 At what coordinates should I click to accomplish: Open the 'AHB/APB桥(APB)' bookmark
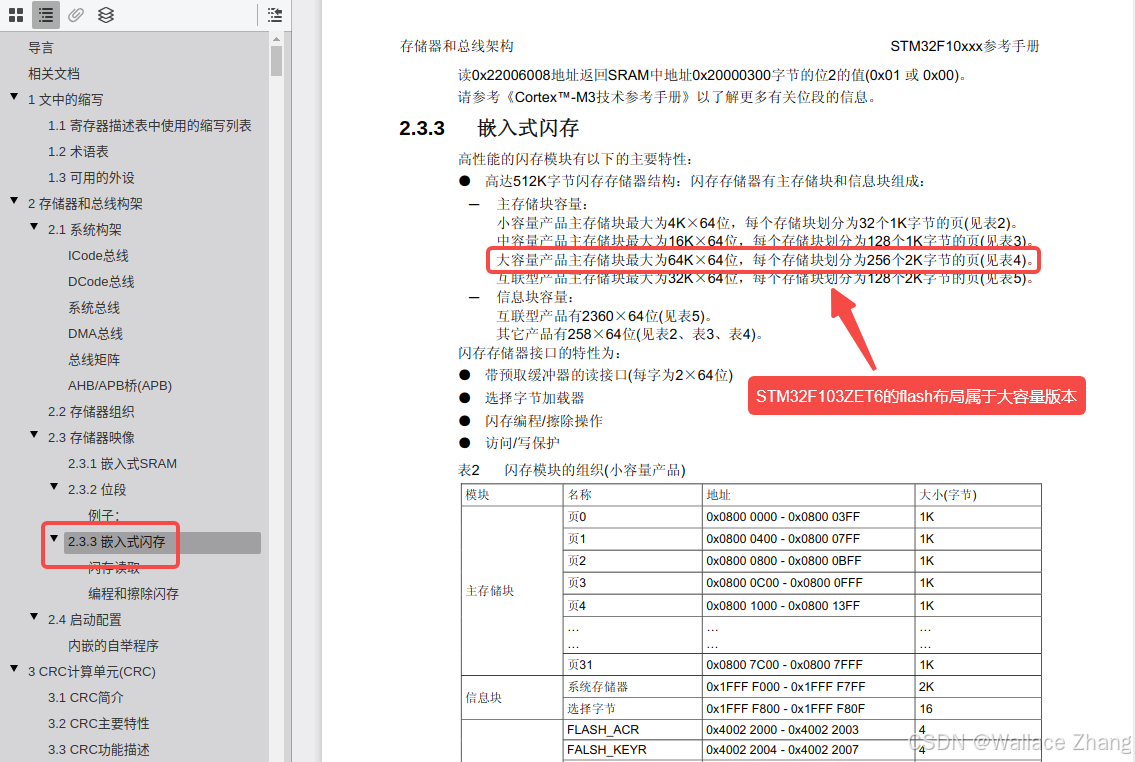click(120, 386)
